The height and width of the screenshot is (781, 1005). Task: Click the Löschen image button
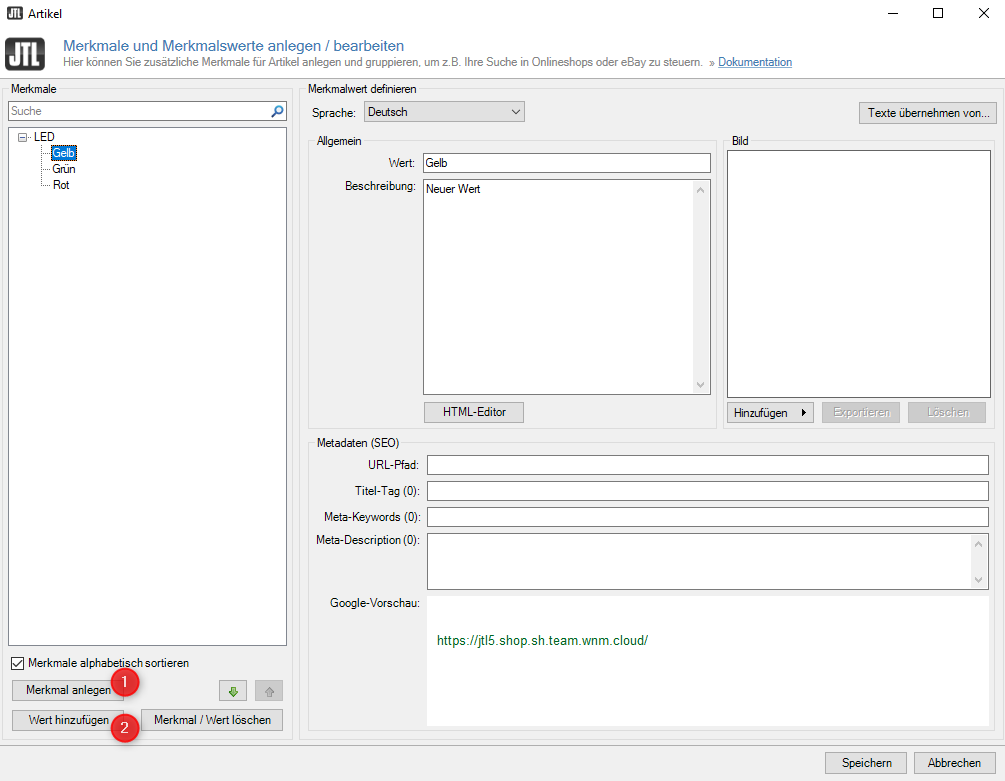click(949, 413)
